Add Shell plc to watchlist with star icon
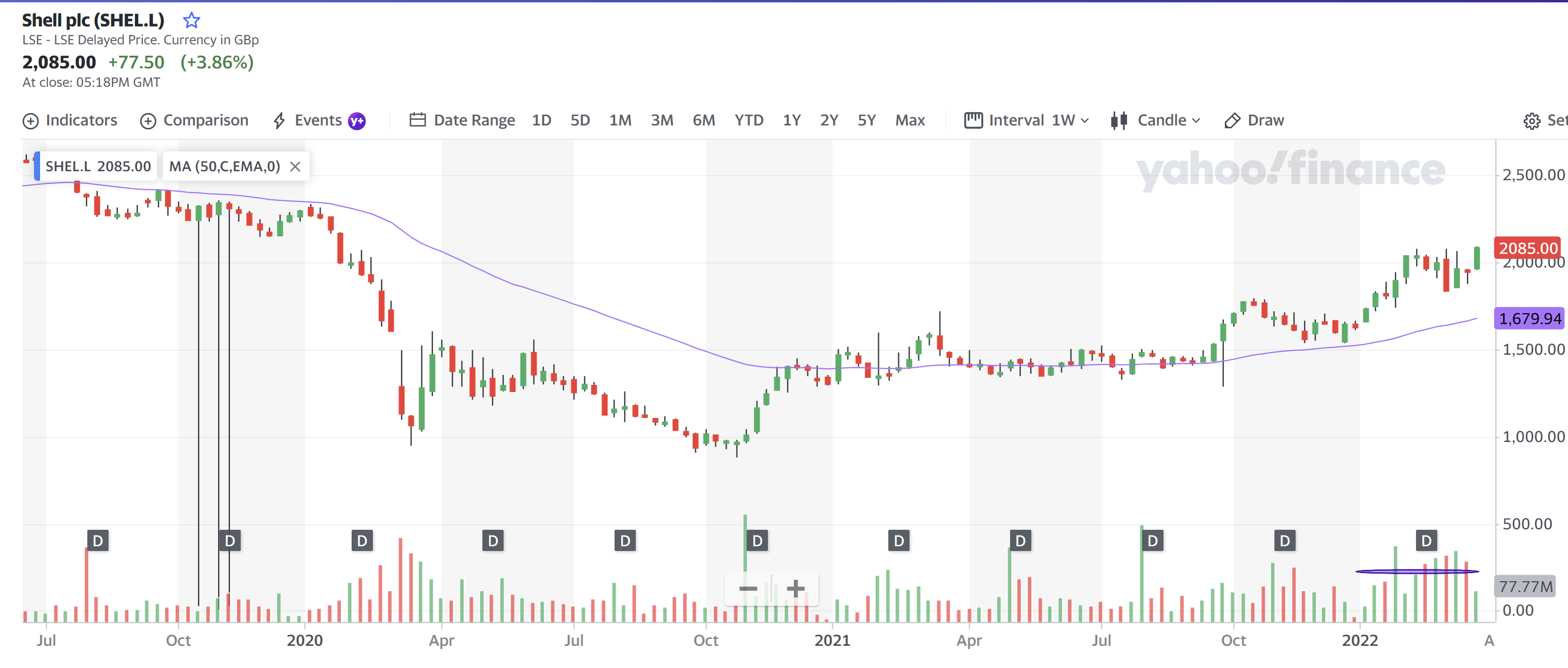 click(x=192, y=20)
